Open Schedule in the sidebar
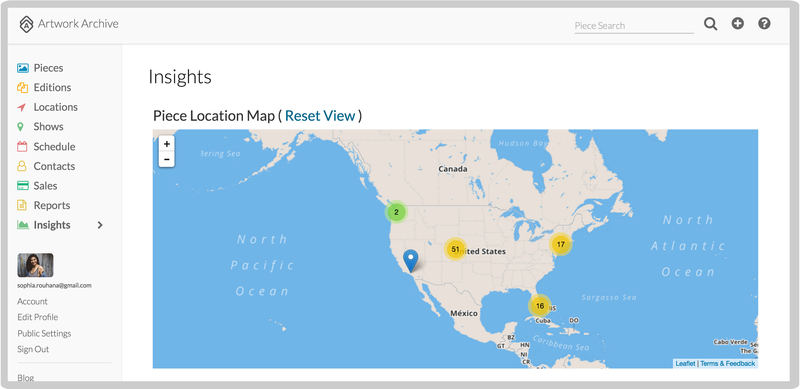Screen dimensions: 800x389 (x=55, y=147)
